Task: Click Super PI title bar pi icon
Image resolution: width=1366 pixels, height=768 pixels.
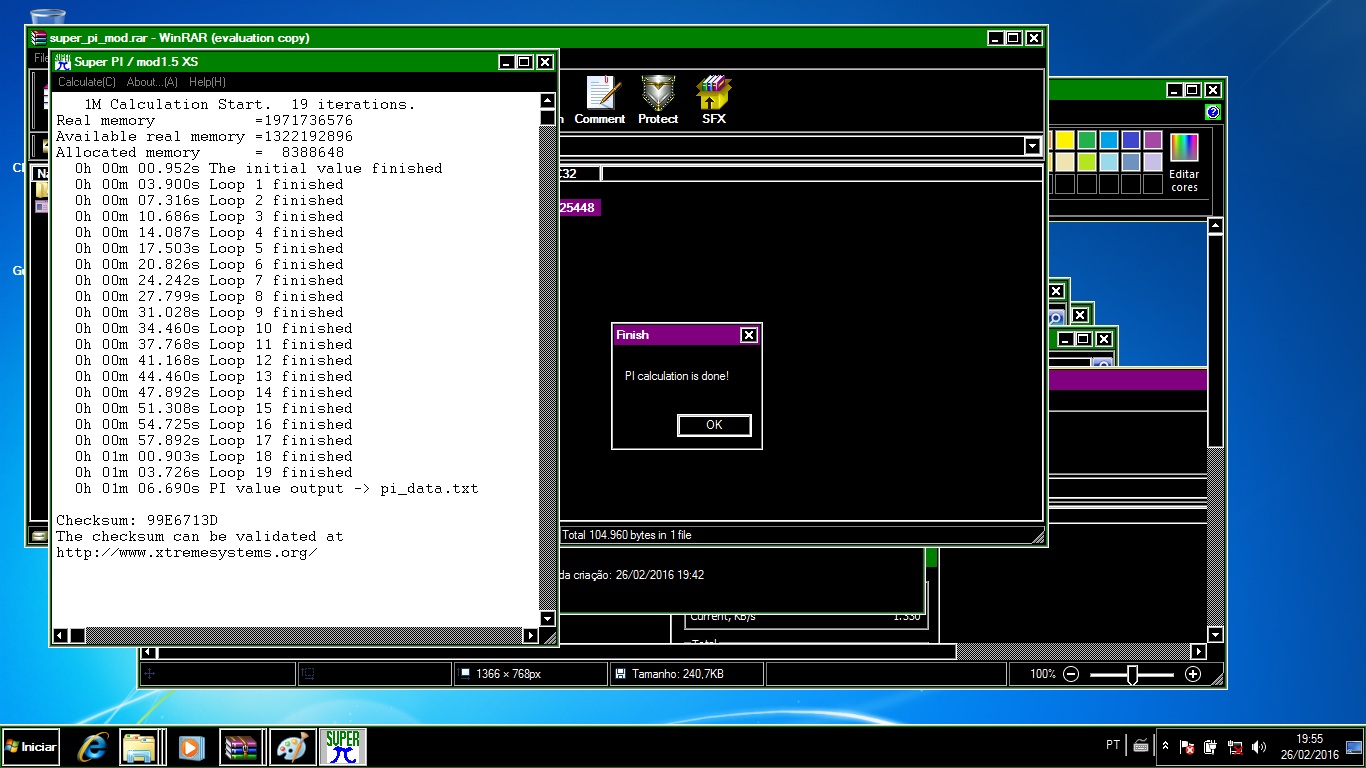Action: (x=62, y=62)
